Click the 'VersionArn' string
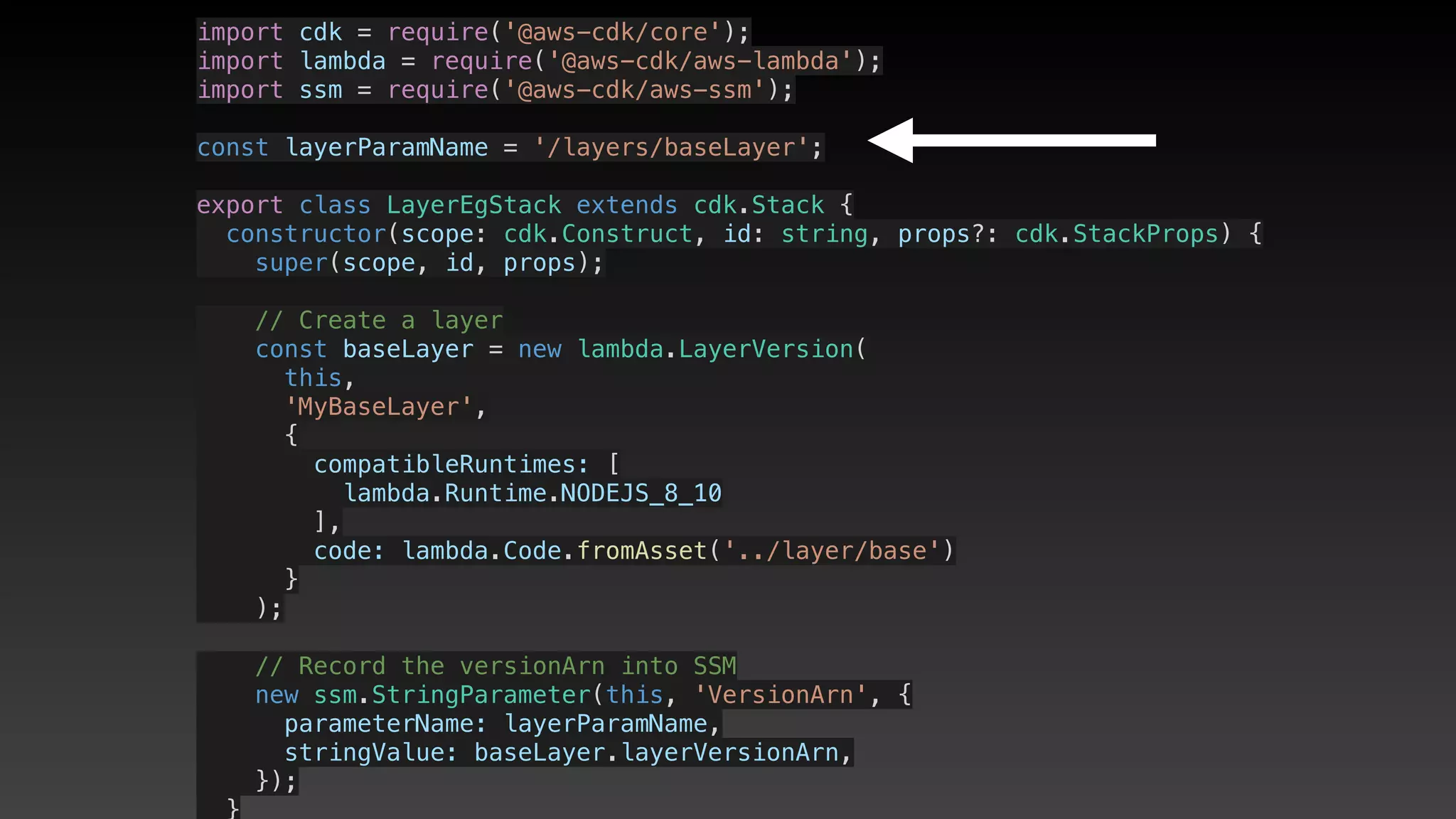1456x819 pixels. [x=781, y=695]
